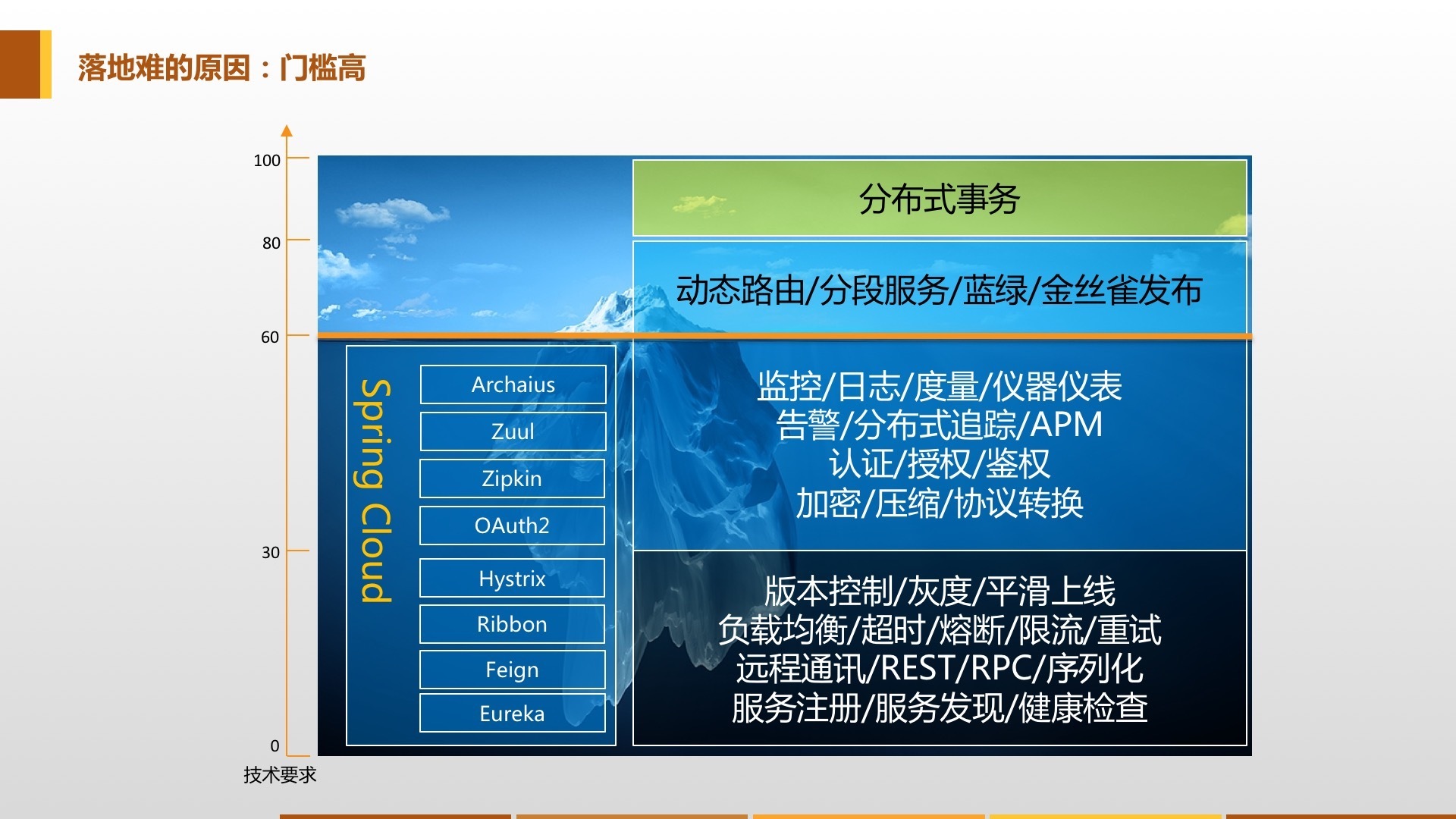
Task: Select the 服务注册/服务发现/健康检查 text line
Action: (939, 708)
